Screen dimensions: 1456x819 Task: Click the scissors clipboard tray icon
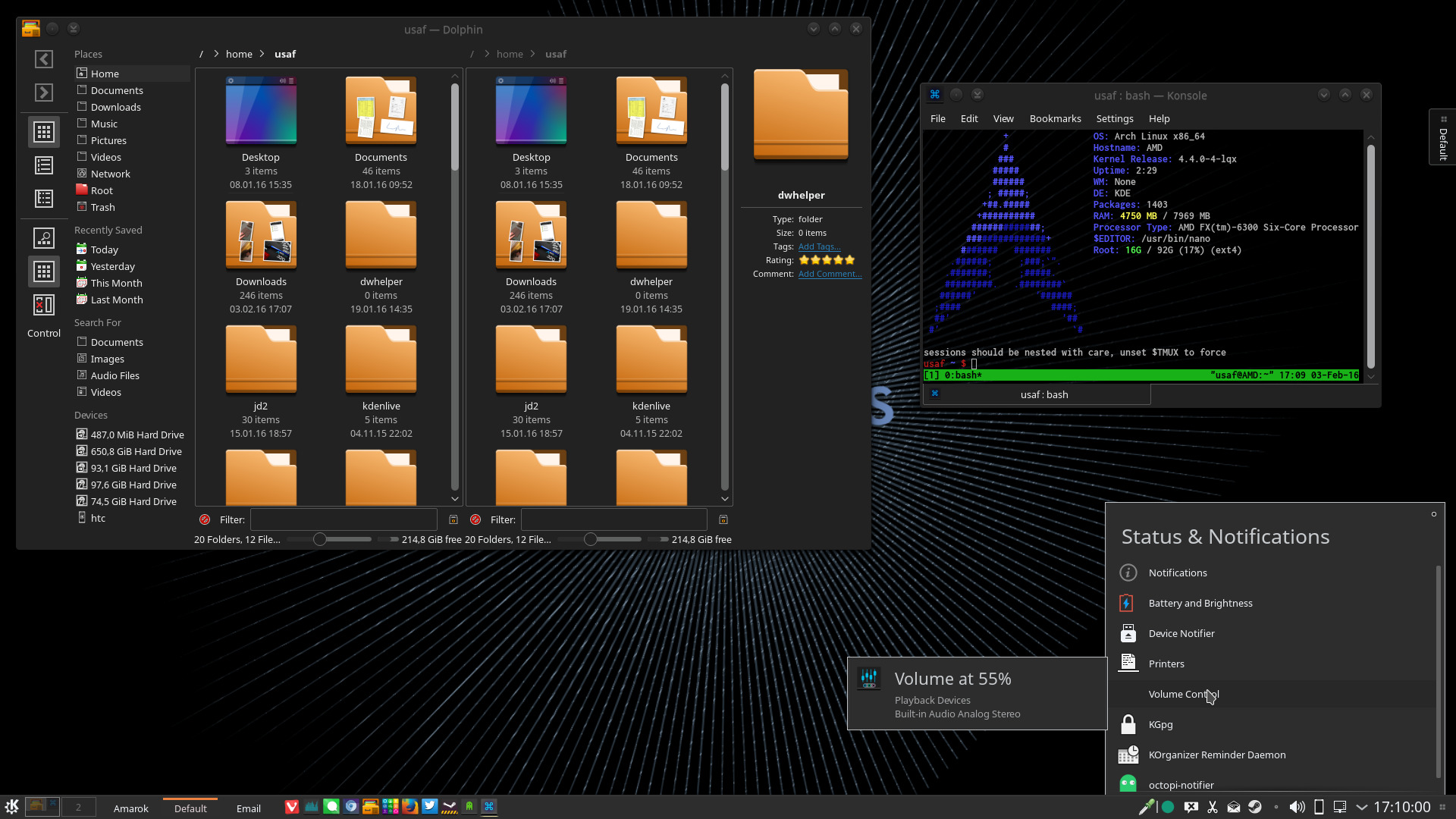pos(1213,807)
